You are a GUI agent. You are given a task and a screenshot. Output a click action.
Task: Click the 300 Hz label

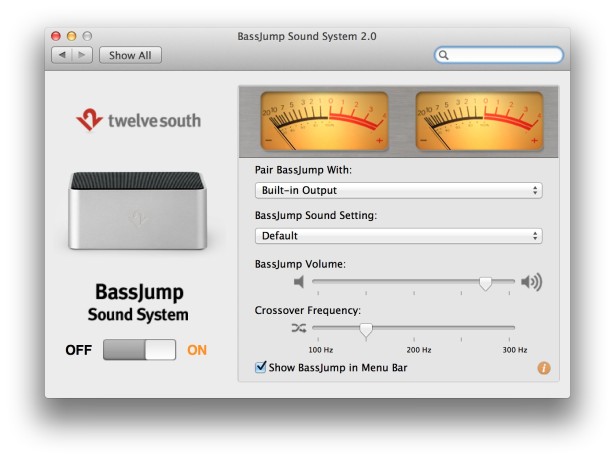tap(515, 350)
